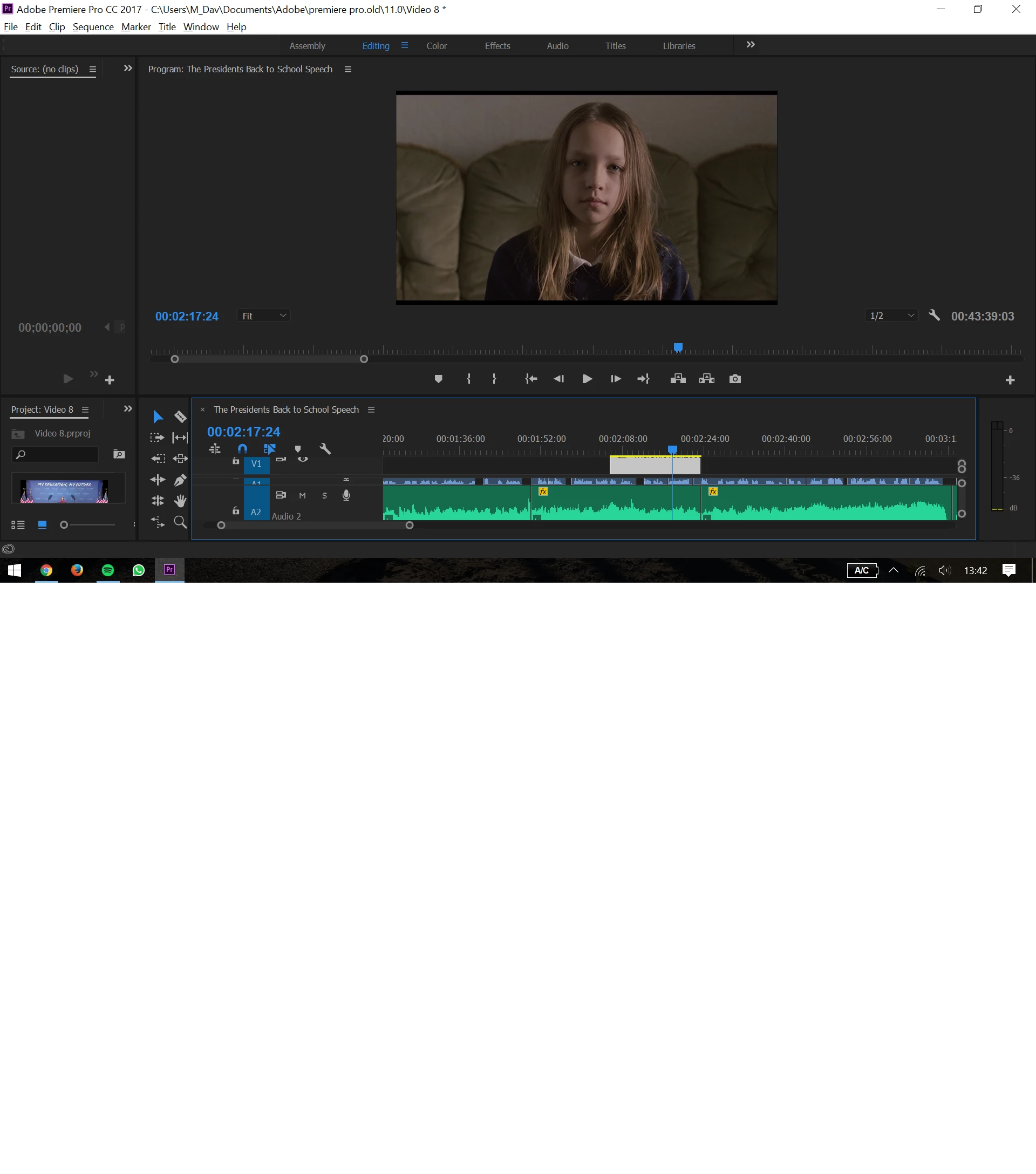Open the Fit zoom level dropdown
Image resolution: width=1036 pixels, height=1174 pixels.
[x=264, y=316]
